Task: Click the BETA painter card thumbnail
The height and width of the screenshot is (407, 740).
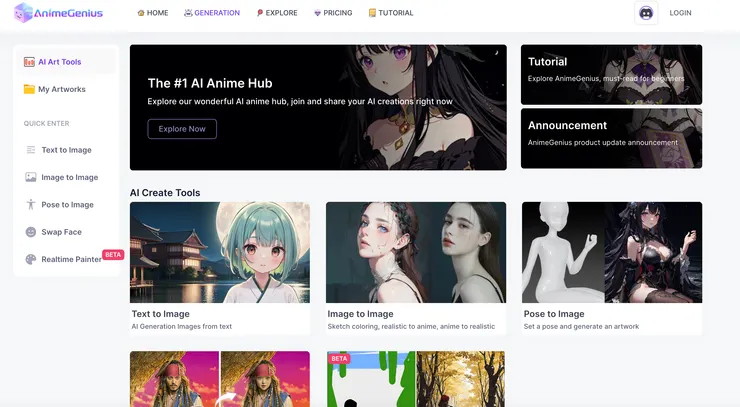Action: [x=416, y=379]
